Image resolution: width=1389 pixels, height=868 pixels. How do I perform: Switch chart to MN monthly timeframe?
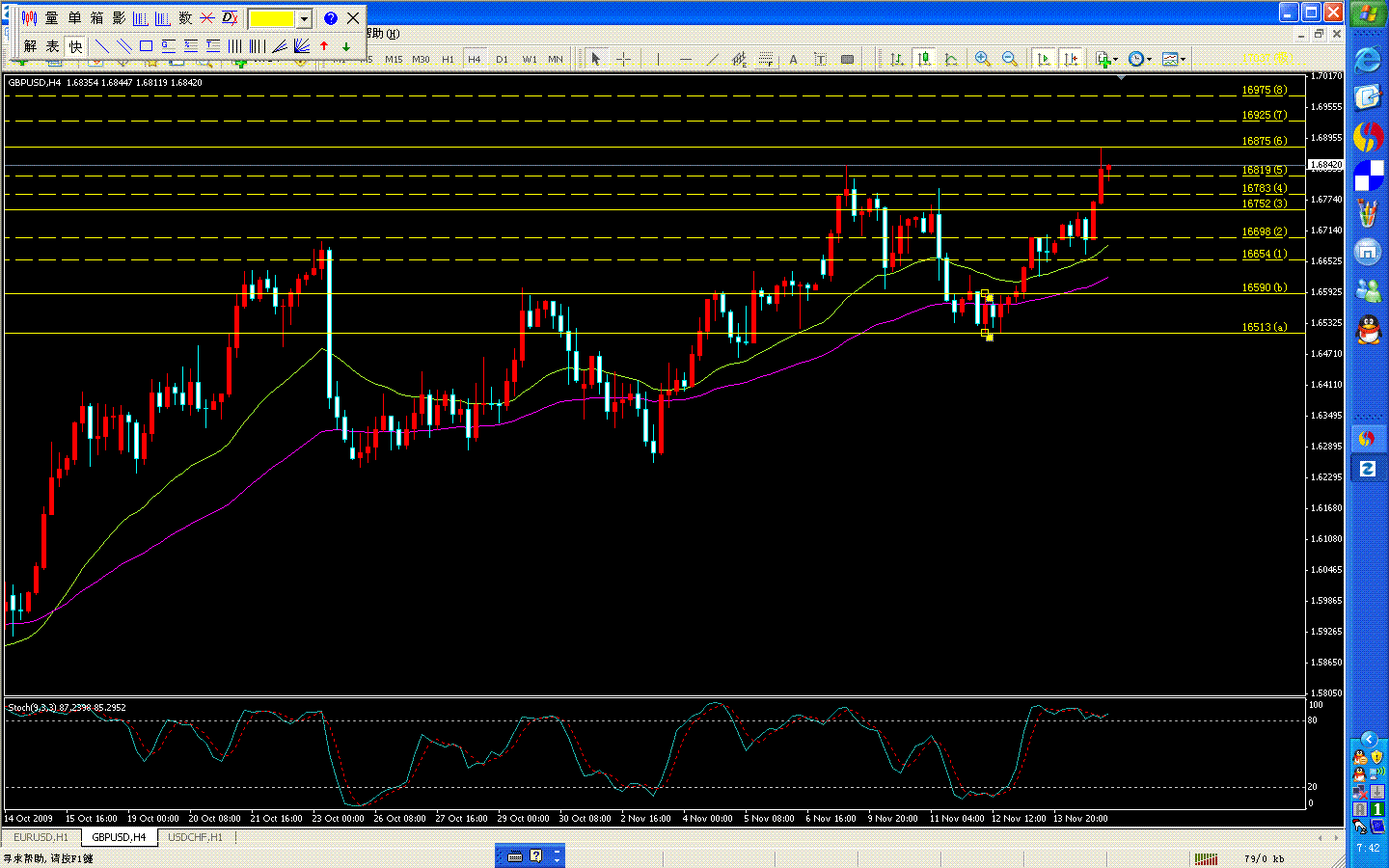[x=556, y=60]
